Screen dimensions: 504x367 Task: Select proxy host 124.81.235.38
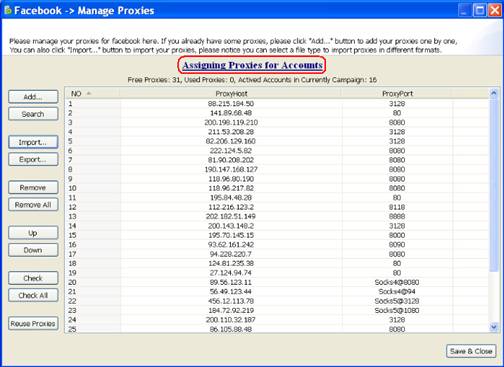tap(231, 263)
